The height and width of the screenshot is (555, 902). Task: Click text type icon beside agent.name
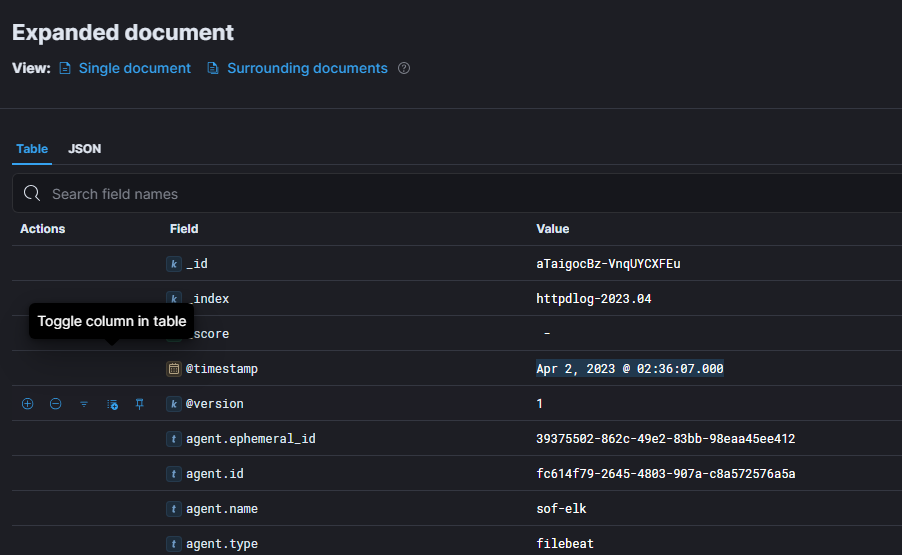tap(174, 509)
